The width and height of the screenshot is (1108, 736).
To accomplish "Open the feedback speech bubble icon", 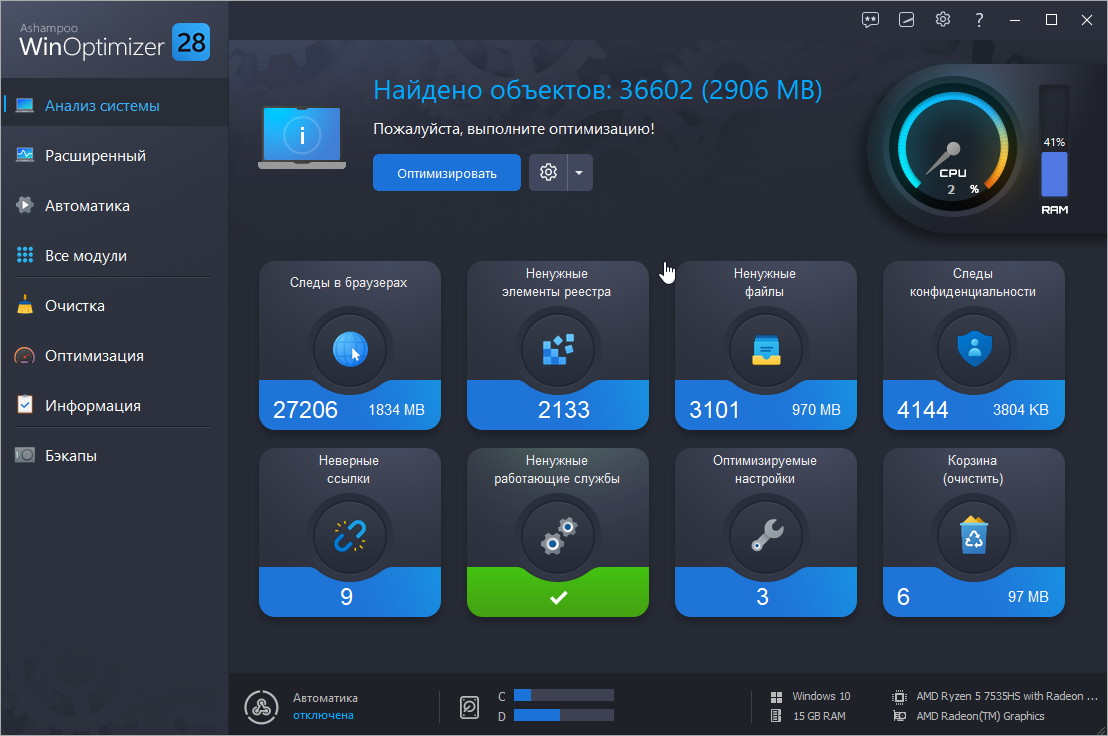I will pos(870,20).
